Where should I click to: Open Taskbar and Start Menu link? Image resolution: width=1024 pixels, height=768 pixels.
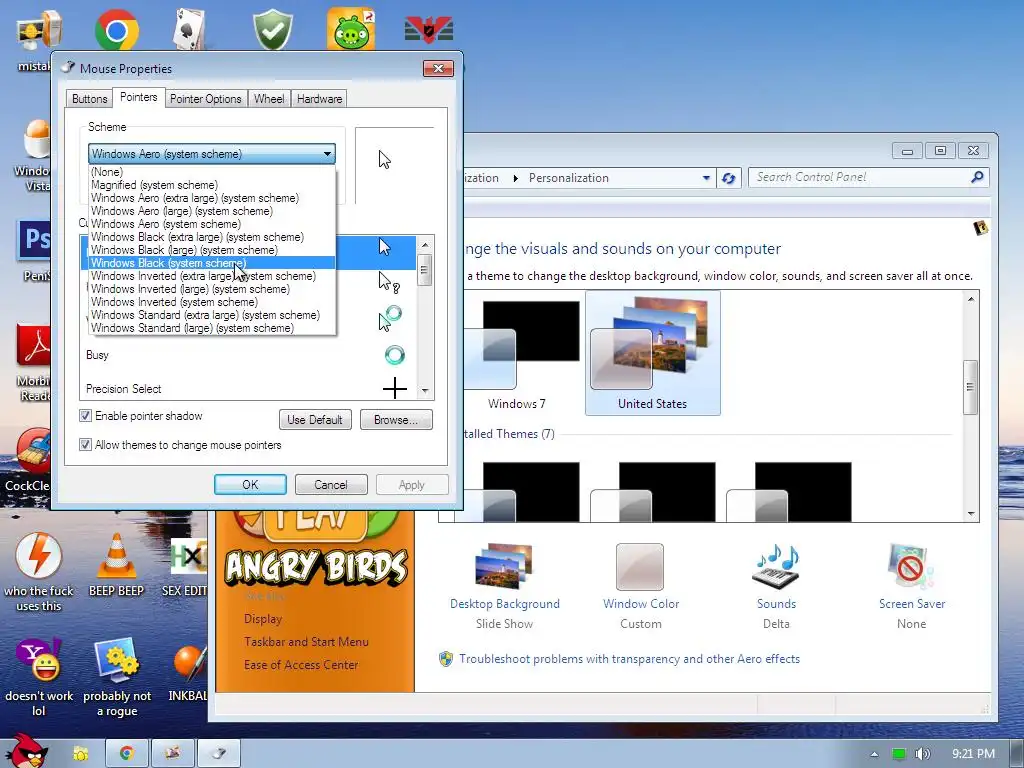pyautogui.click(x=306, y=642)
